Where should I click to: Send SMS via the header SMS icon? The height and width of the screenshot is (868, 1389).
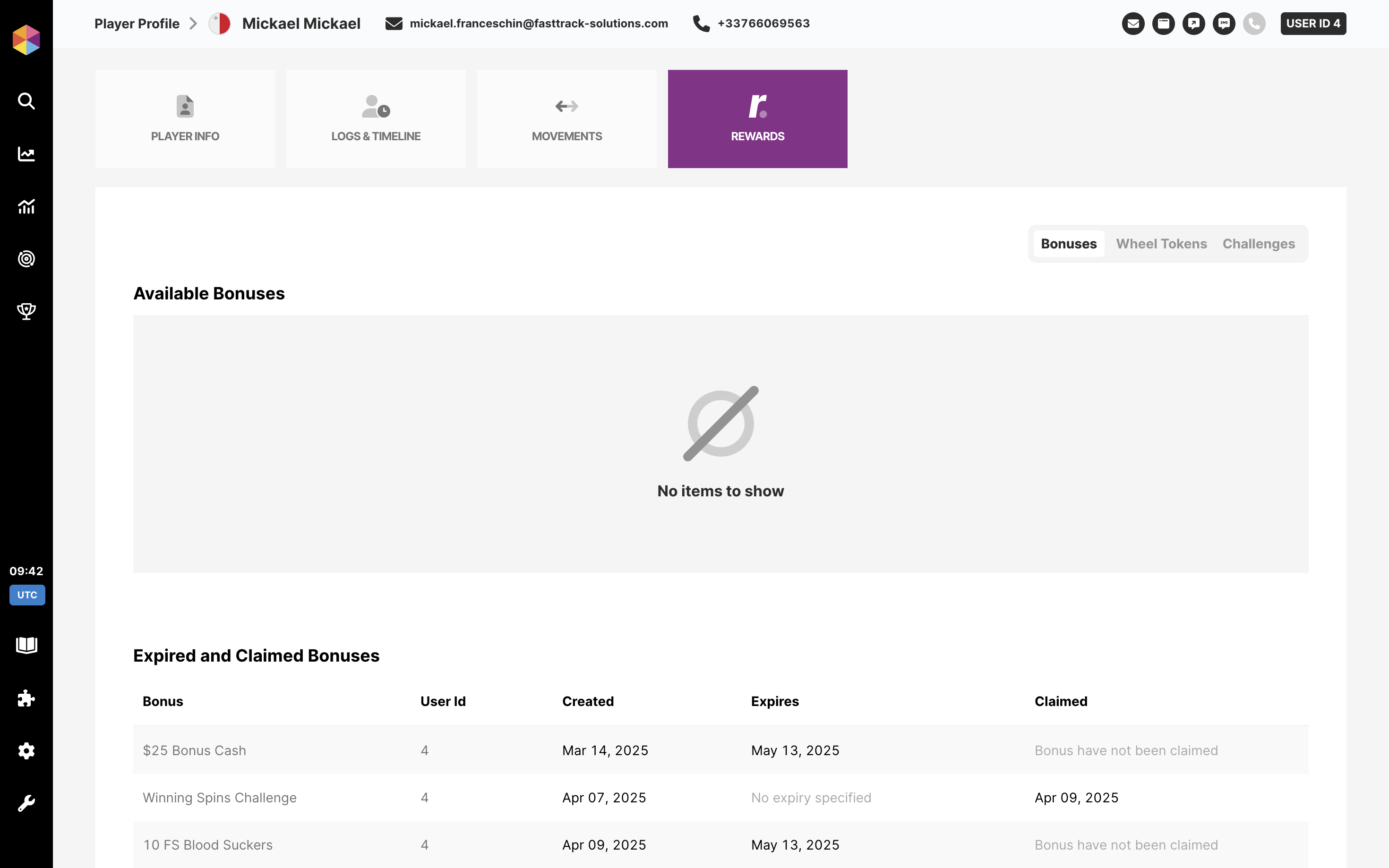1224,24
